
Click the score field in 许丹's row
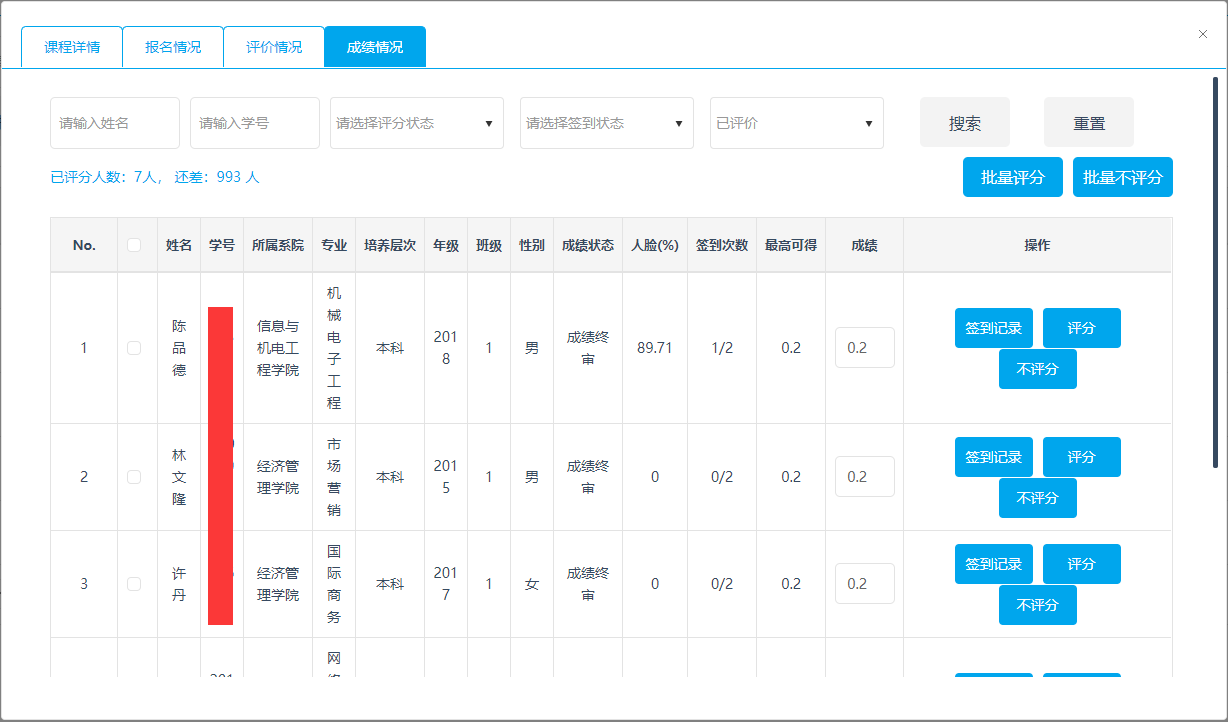(865, 584)
